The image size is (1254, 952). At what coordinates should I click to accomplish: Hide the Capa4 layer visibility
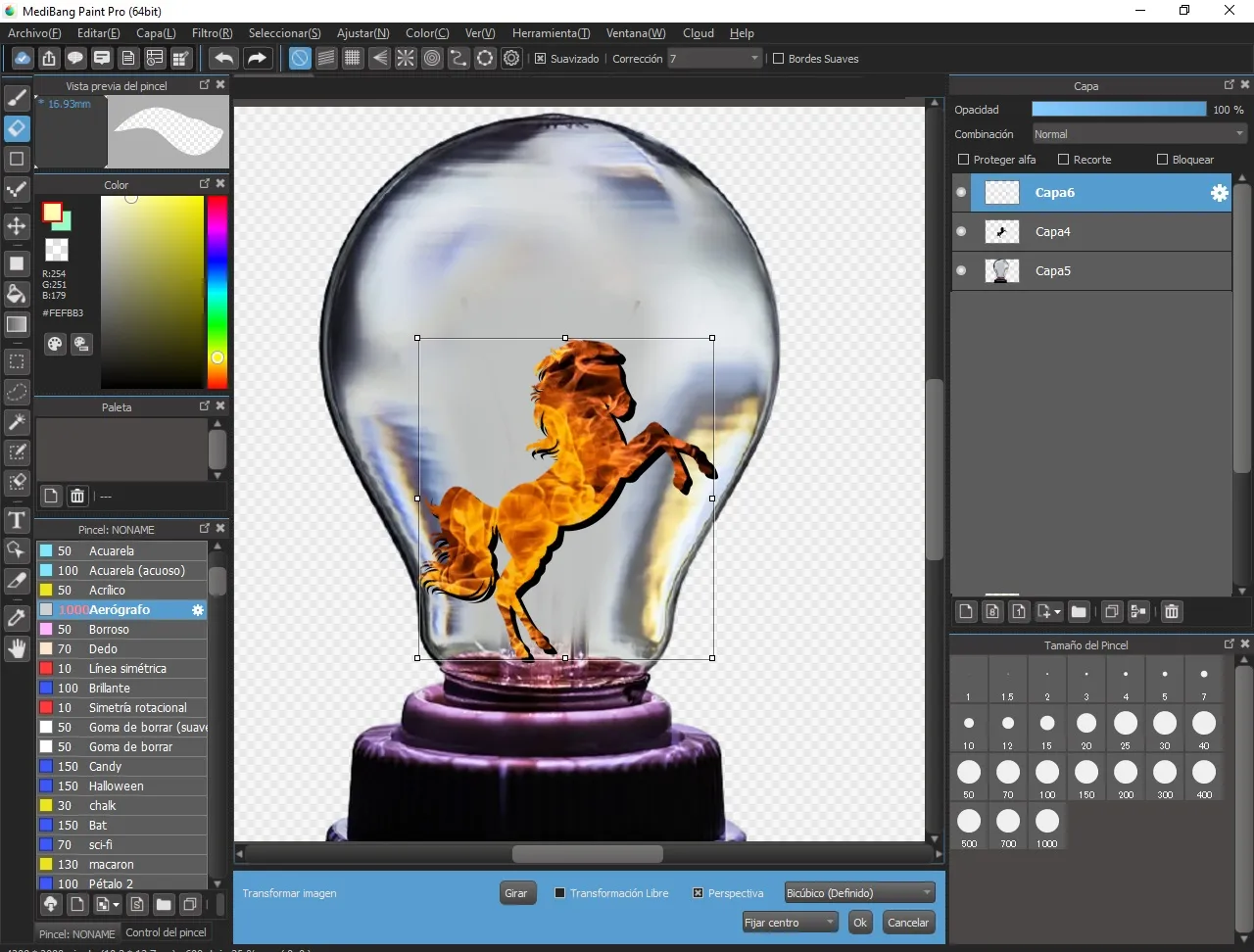[961, 232]
